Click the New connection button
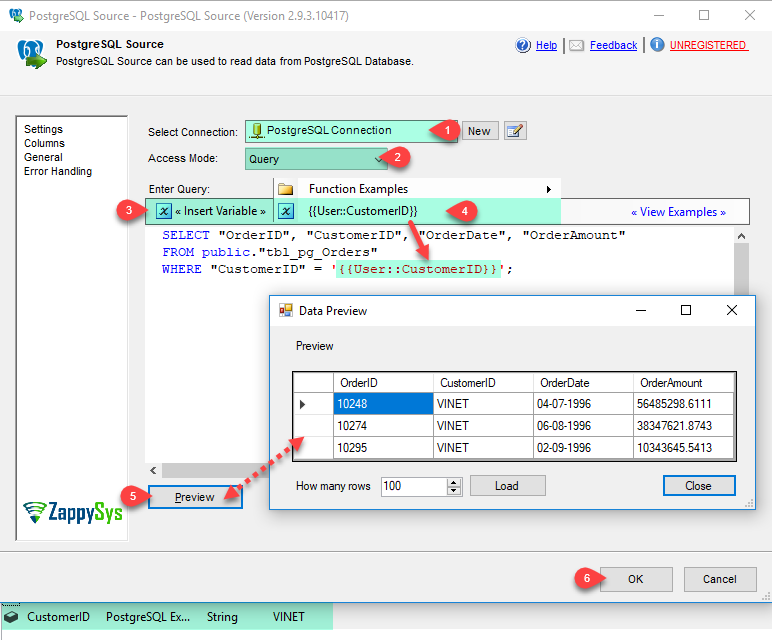Viewport: 772px width, 640px height. point(480,131)
